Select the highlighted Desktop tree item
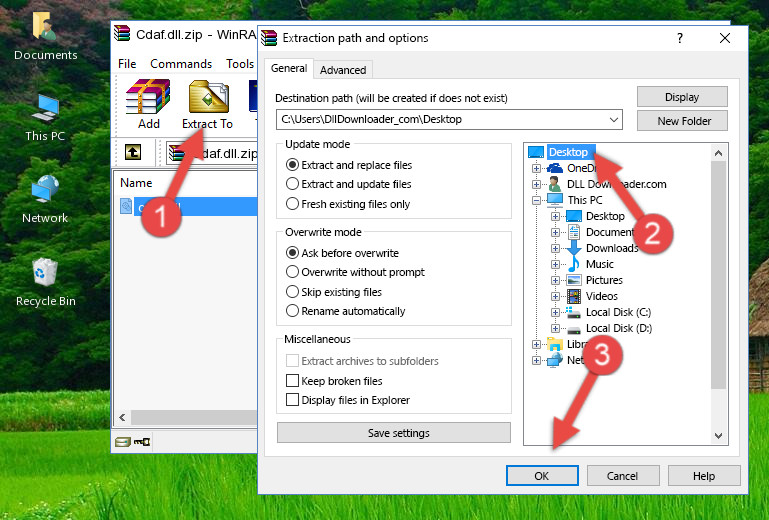 click(571, 152)
